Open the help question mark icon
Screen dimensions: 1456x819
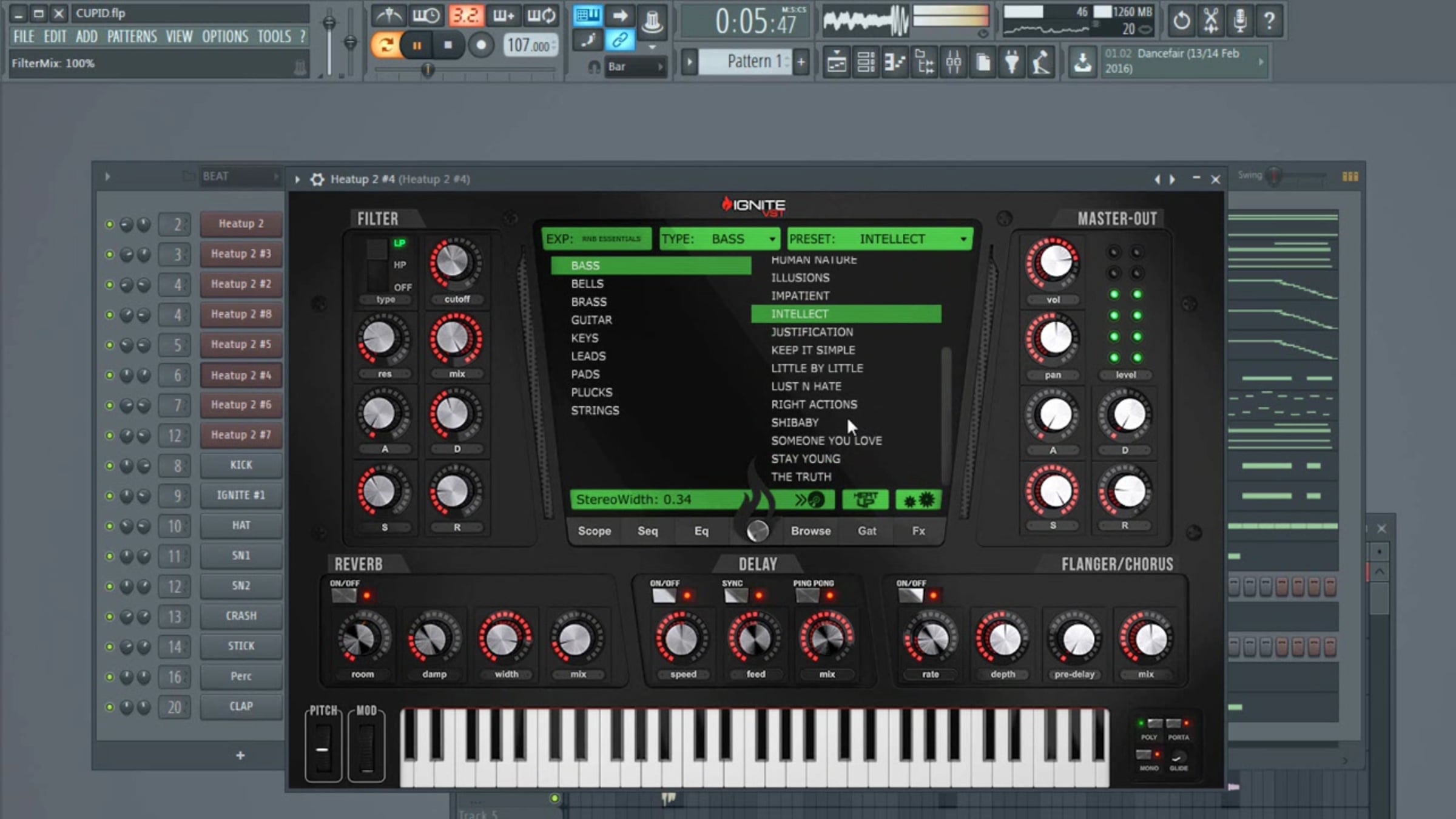(1269, 21)
